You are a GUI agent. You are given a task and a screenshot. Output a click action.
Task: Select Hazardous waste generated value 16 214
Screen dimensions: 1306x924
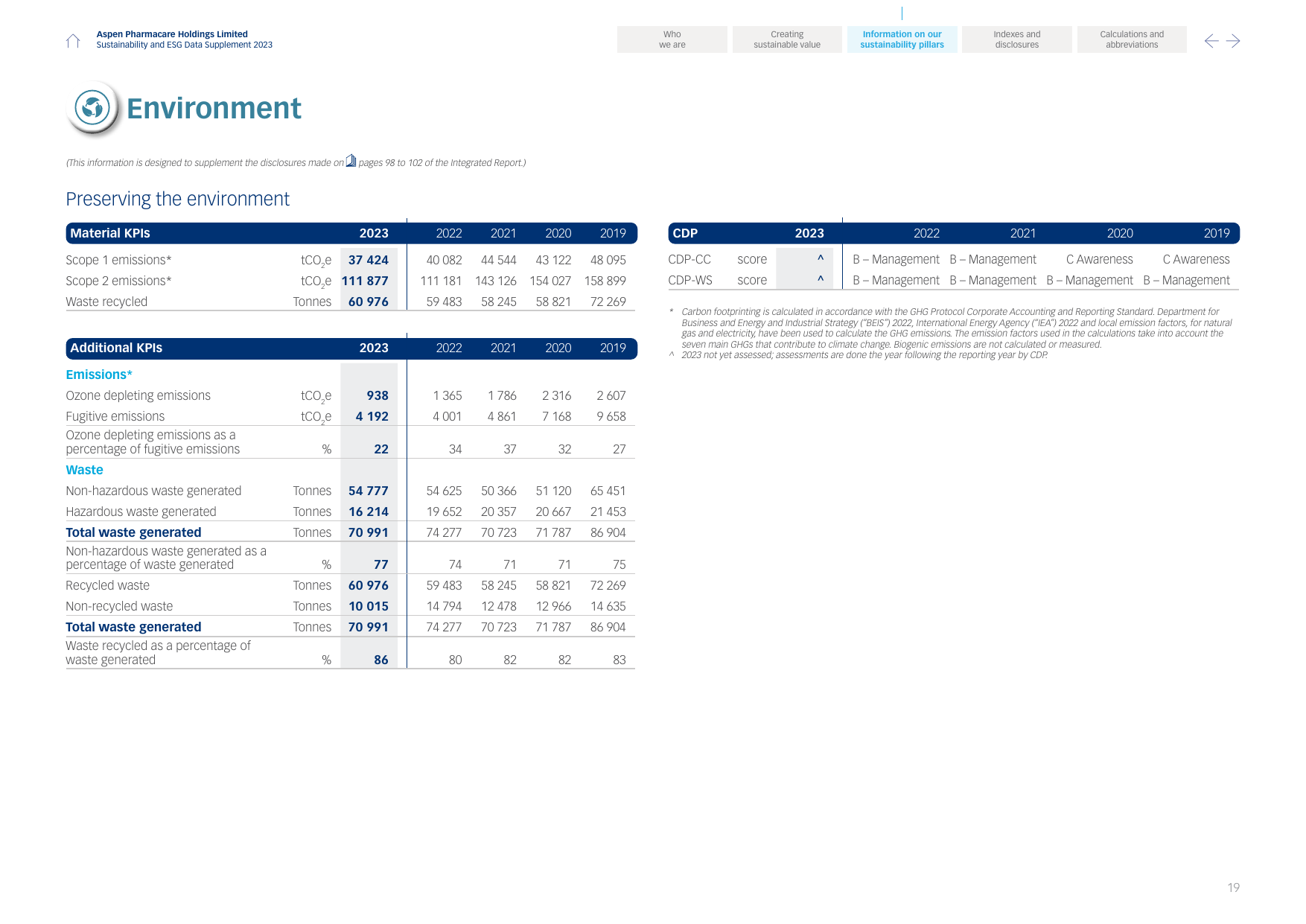pos(369,512)
